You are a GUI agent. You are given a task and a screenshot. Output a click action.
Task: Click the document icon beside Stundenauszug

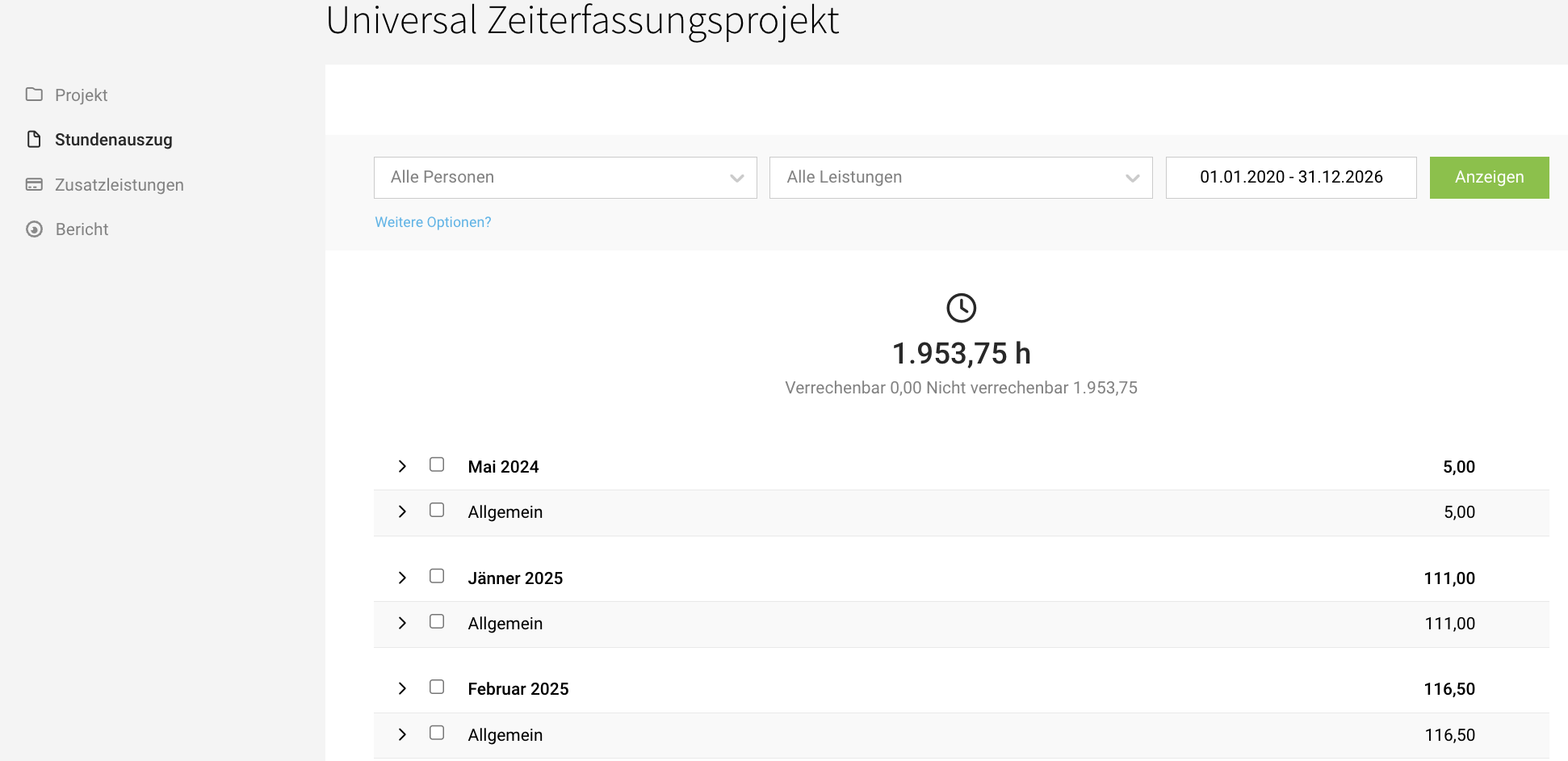pyautogui.click(x=34, y=140)
